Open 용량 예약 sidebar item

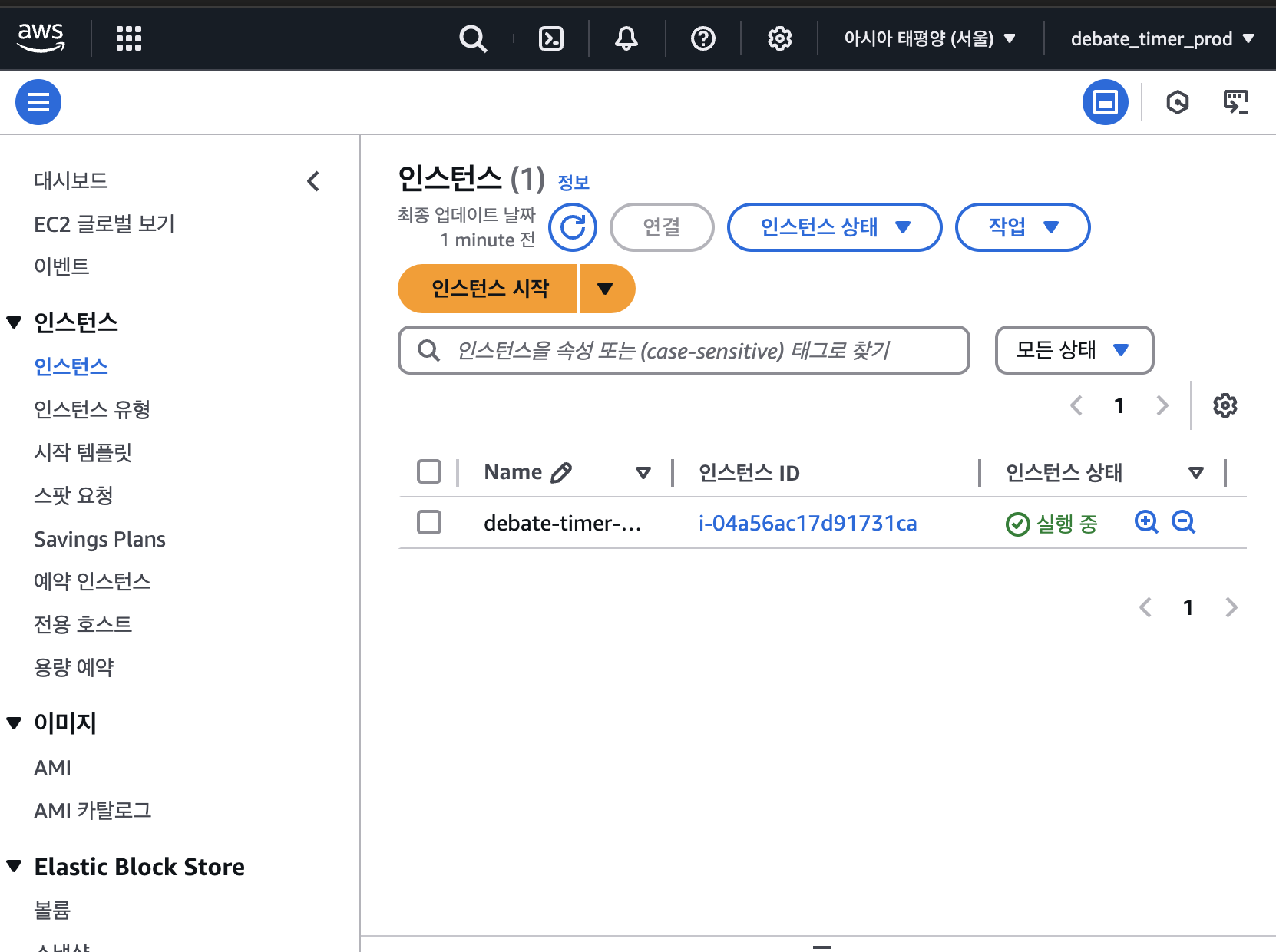74,667
